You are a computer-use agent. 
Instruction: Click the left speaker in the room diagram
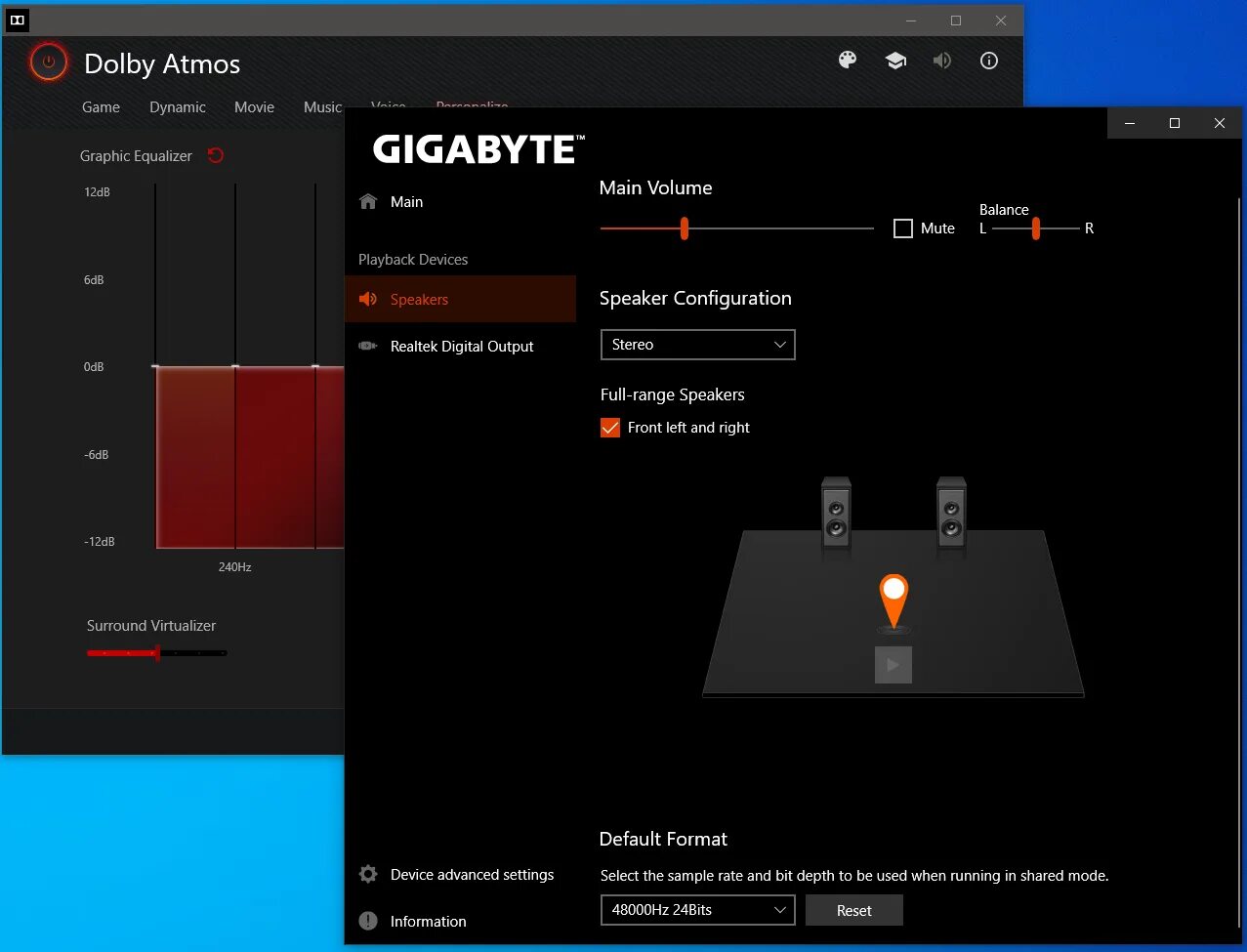pos(836,513)
